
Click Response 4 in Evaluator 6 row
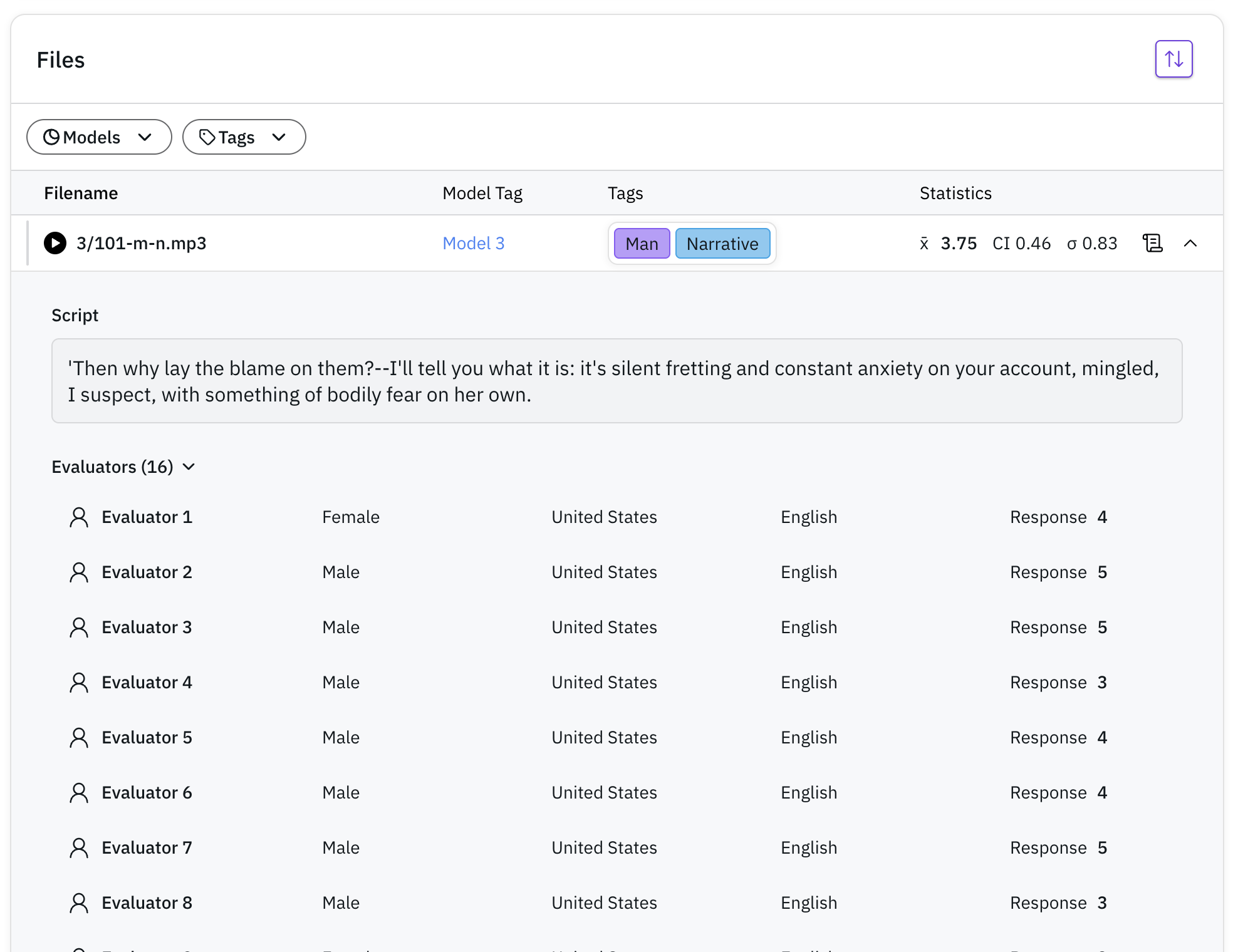[1058, 792]
